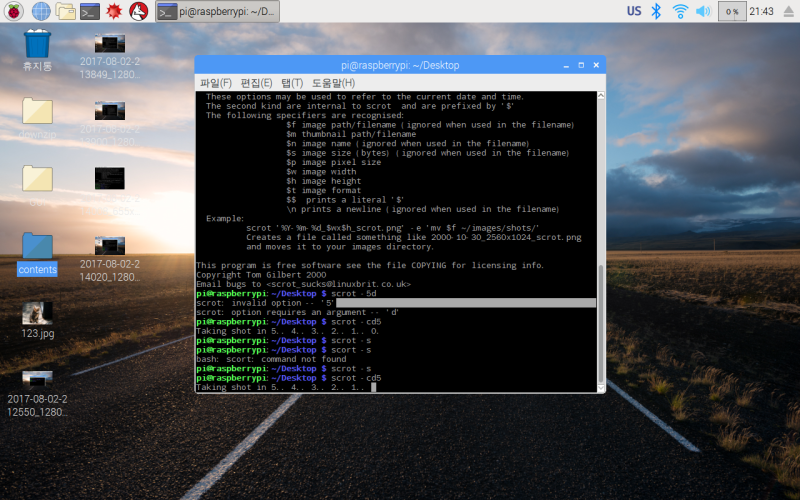The width and height of the screenshot is (800, 500).
Task: Open the 도움말(H) menu in terminal
Action: pyautogui.click(x=333, y=83)
